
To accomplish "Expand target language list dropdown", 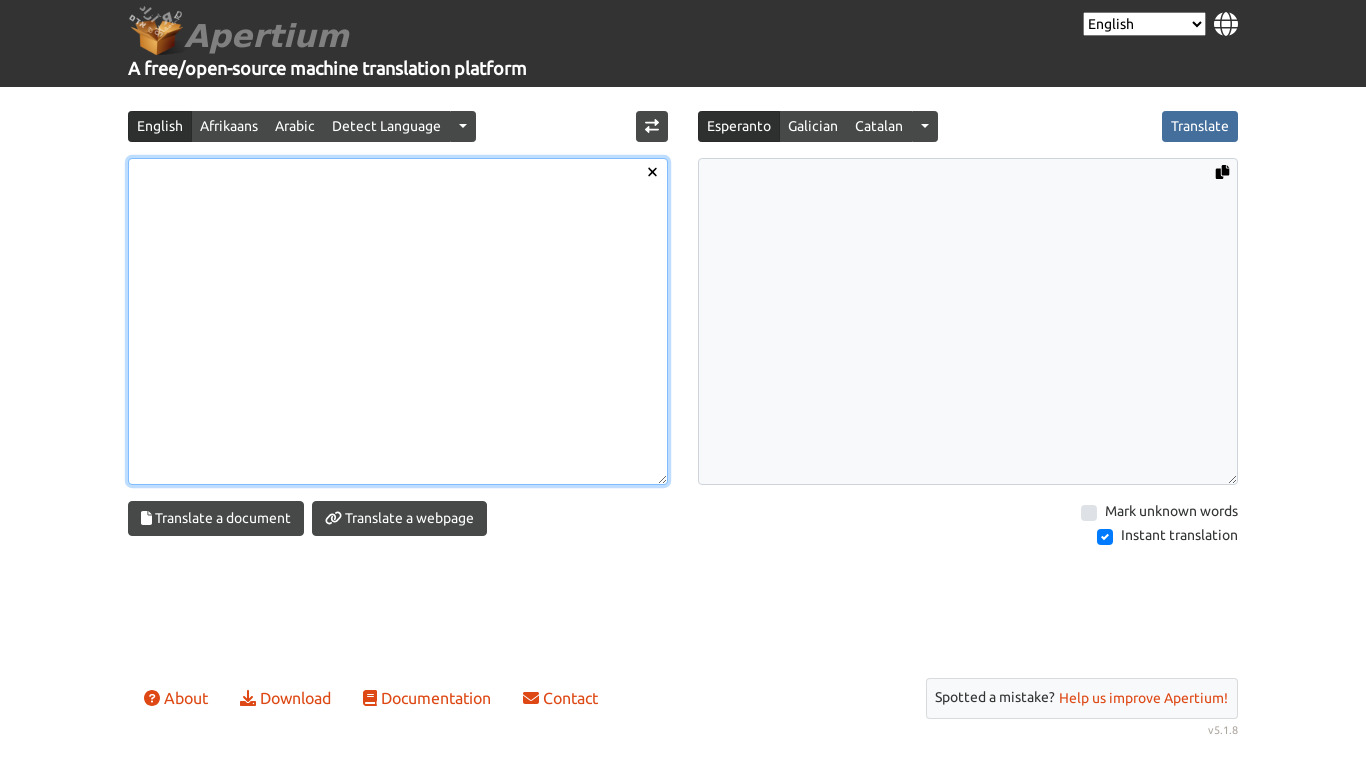I will coord(925,126).
